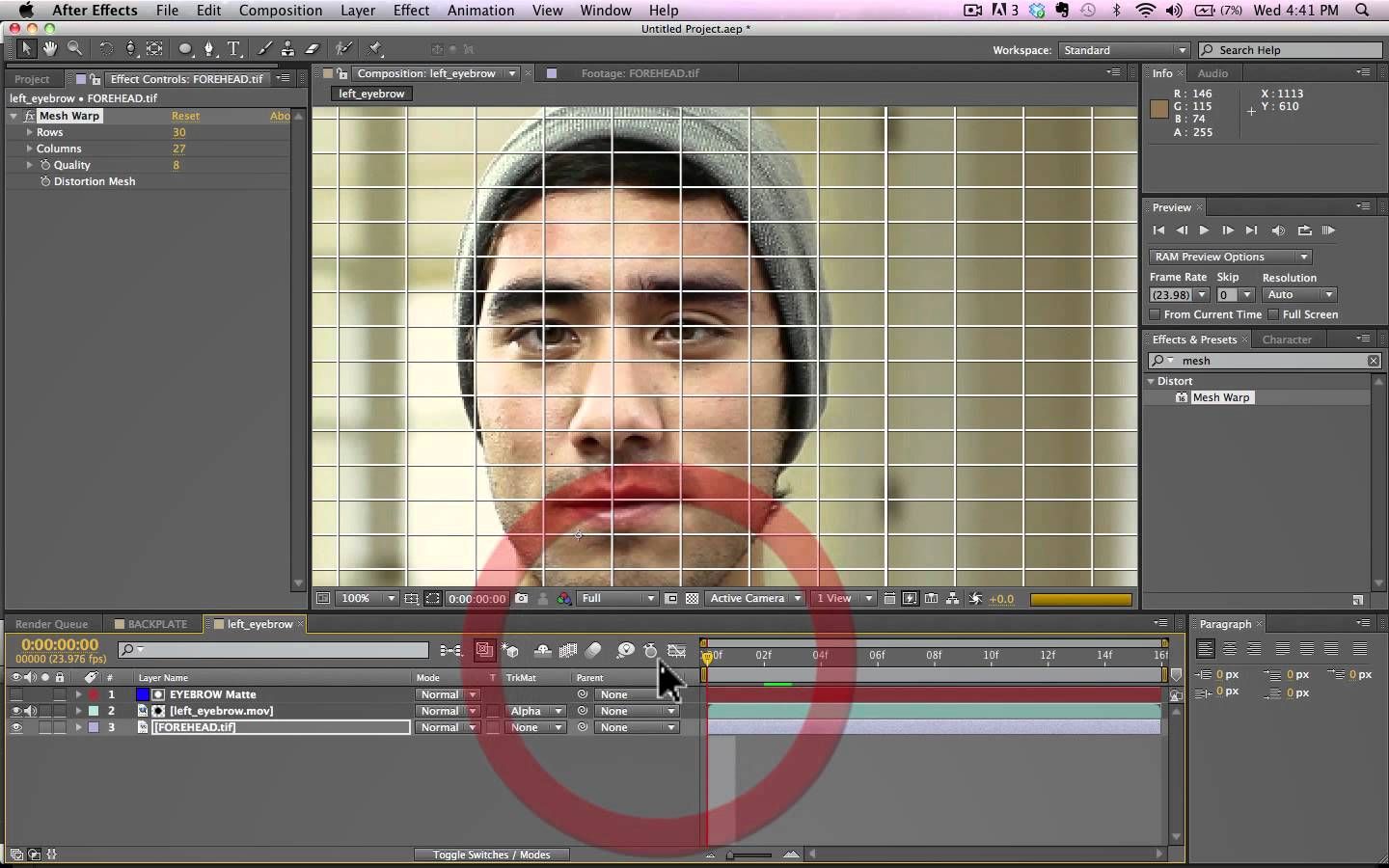Click the Play button in Preview panel

(x=1204, y=231)
